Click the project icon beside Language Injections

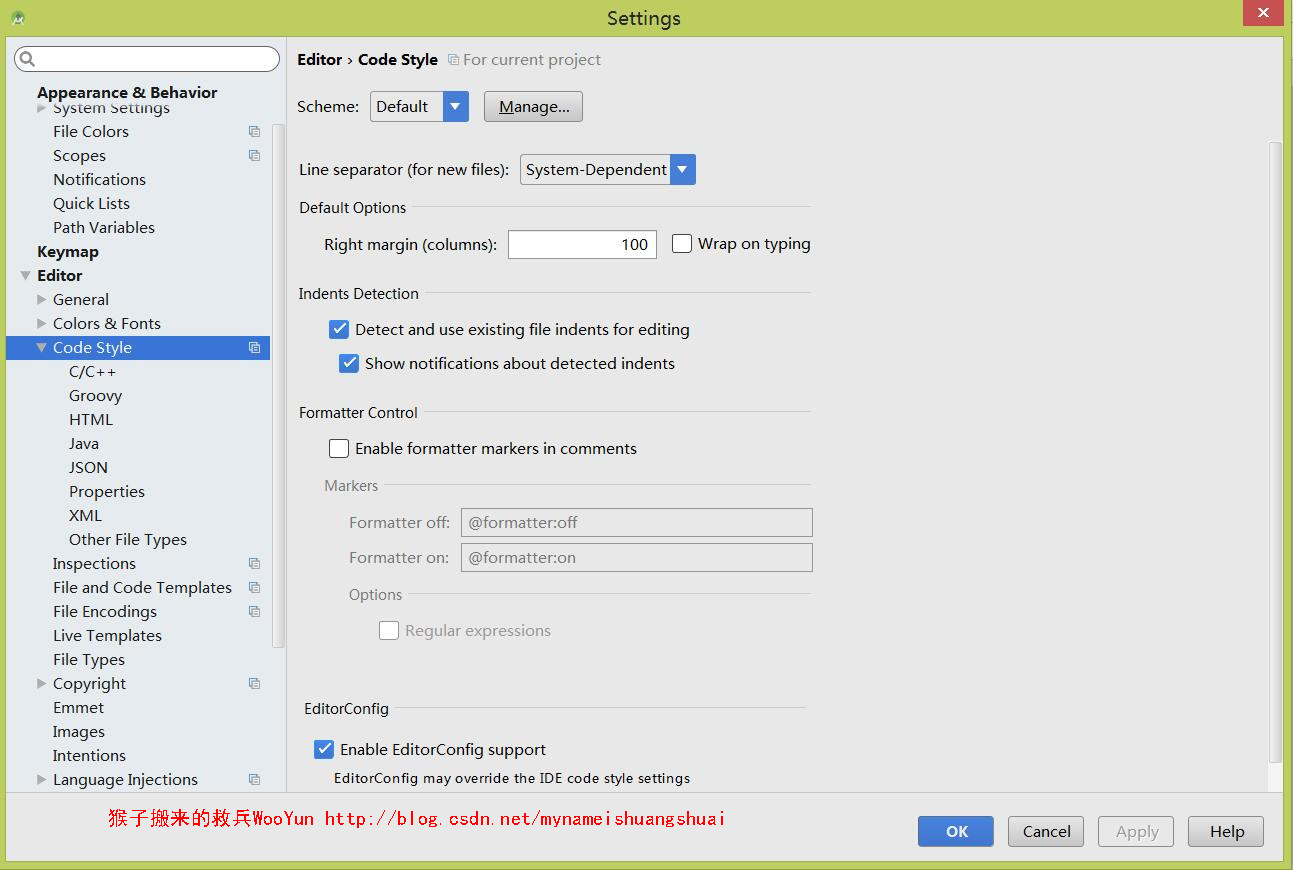[254, 780]
